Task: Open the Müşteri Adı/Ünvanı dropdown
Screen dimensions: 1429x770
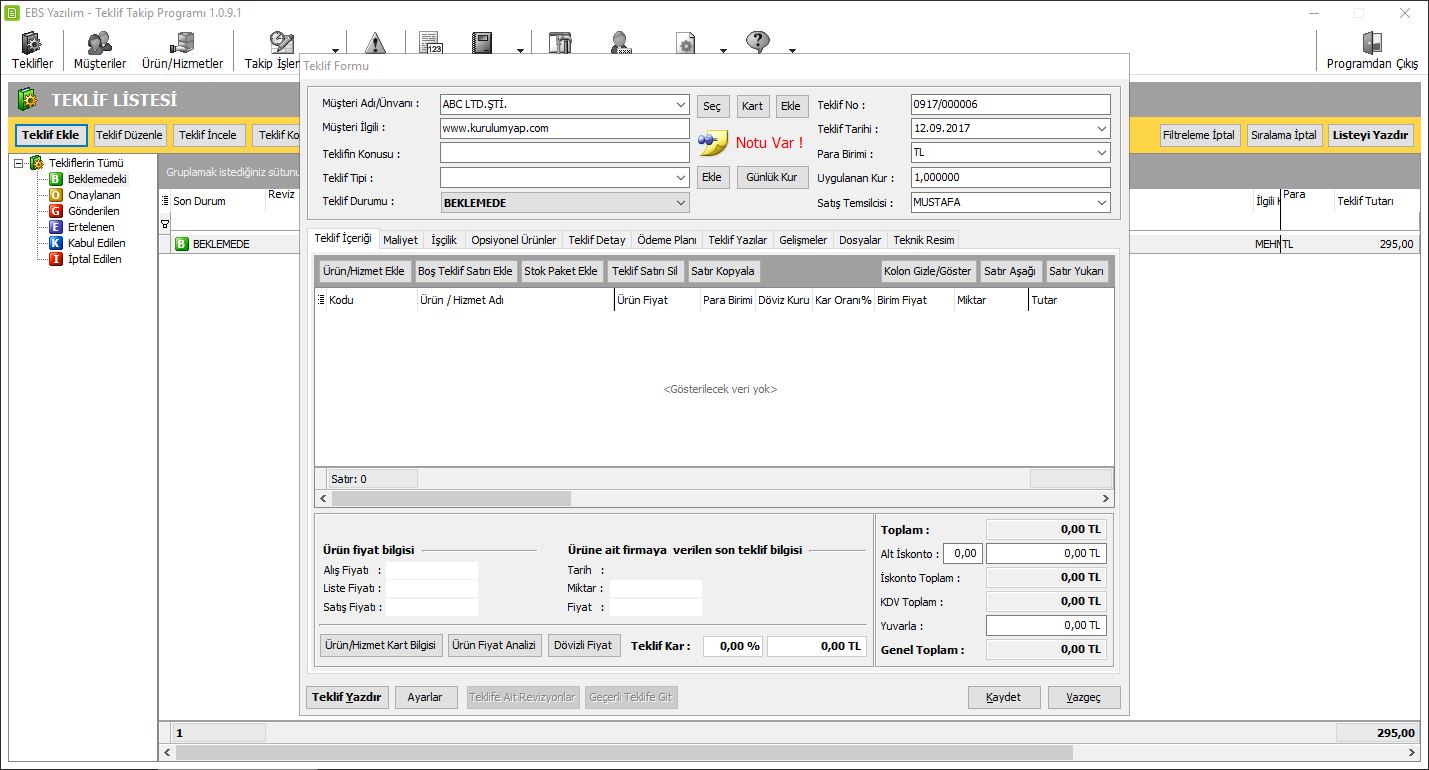Action: pyautogui.click(x=681, y=104)
